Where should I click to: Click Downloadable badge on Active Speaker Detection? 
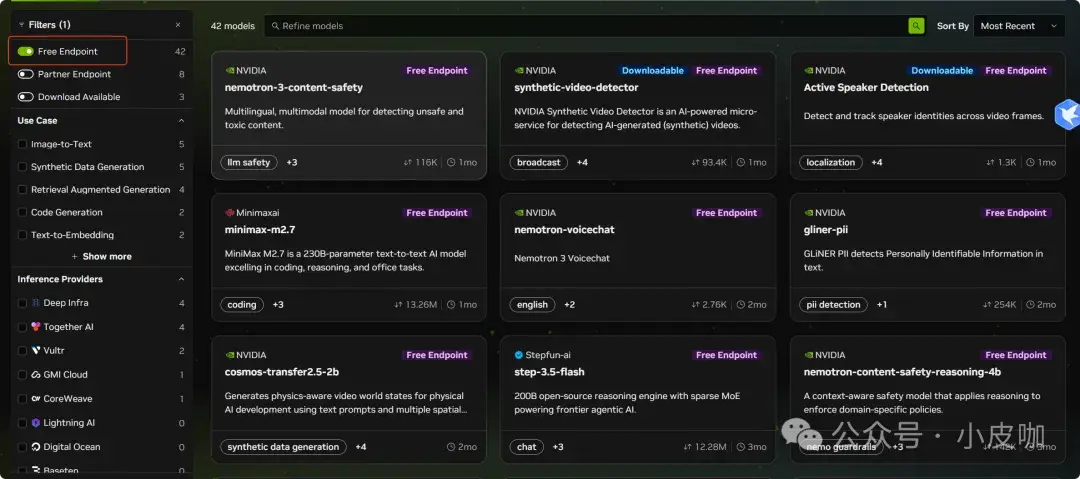(x=942, y=70)
